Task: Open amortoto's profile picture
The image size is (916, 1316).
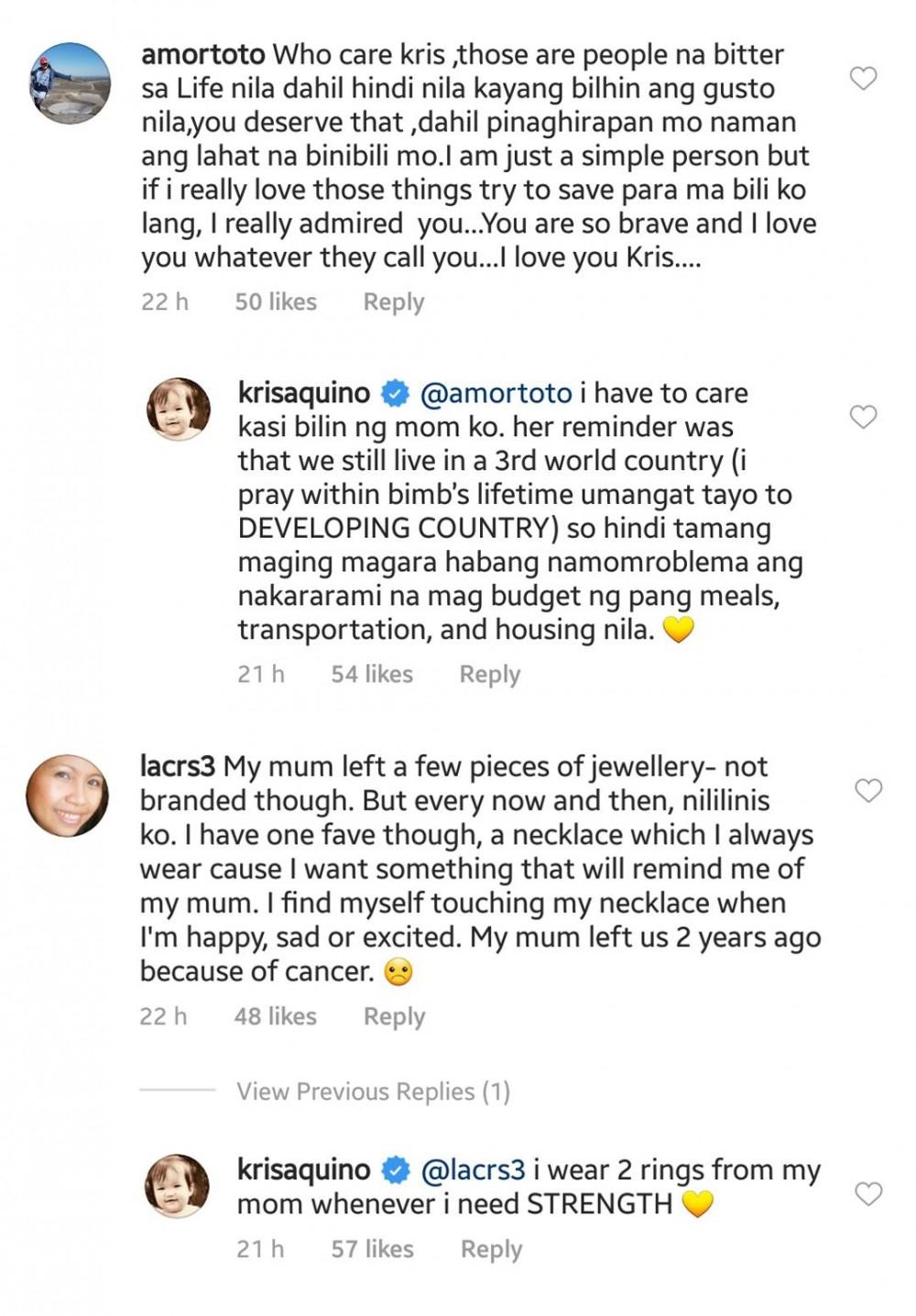Action: pyautogui.click(x=71, y=82)
